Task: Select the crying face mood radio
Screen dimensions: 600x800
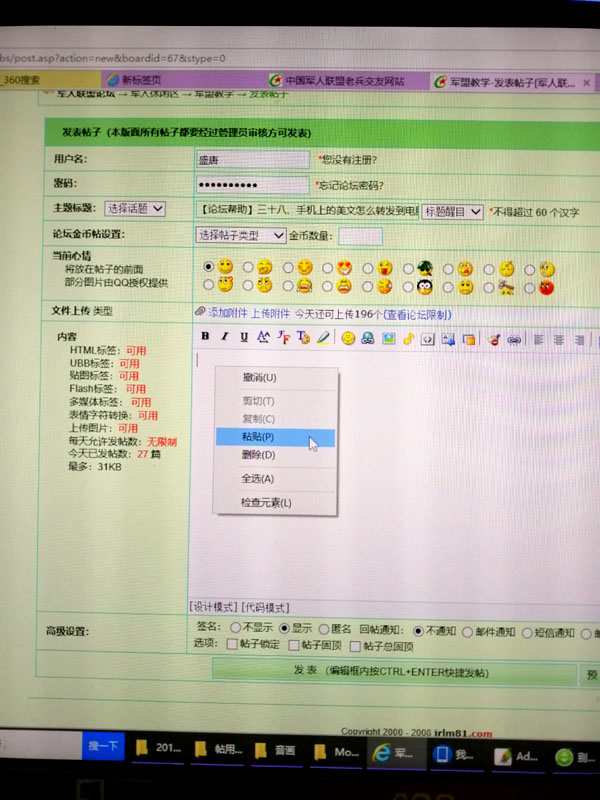Action: coord(288,286)
